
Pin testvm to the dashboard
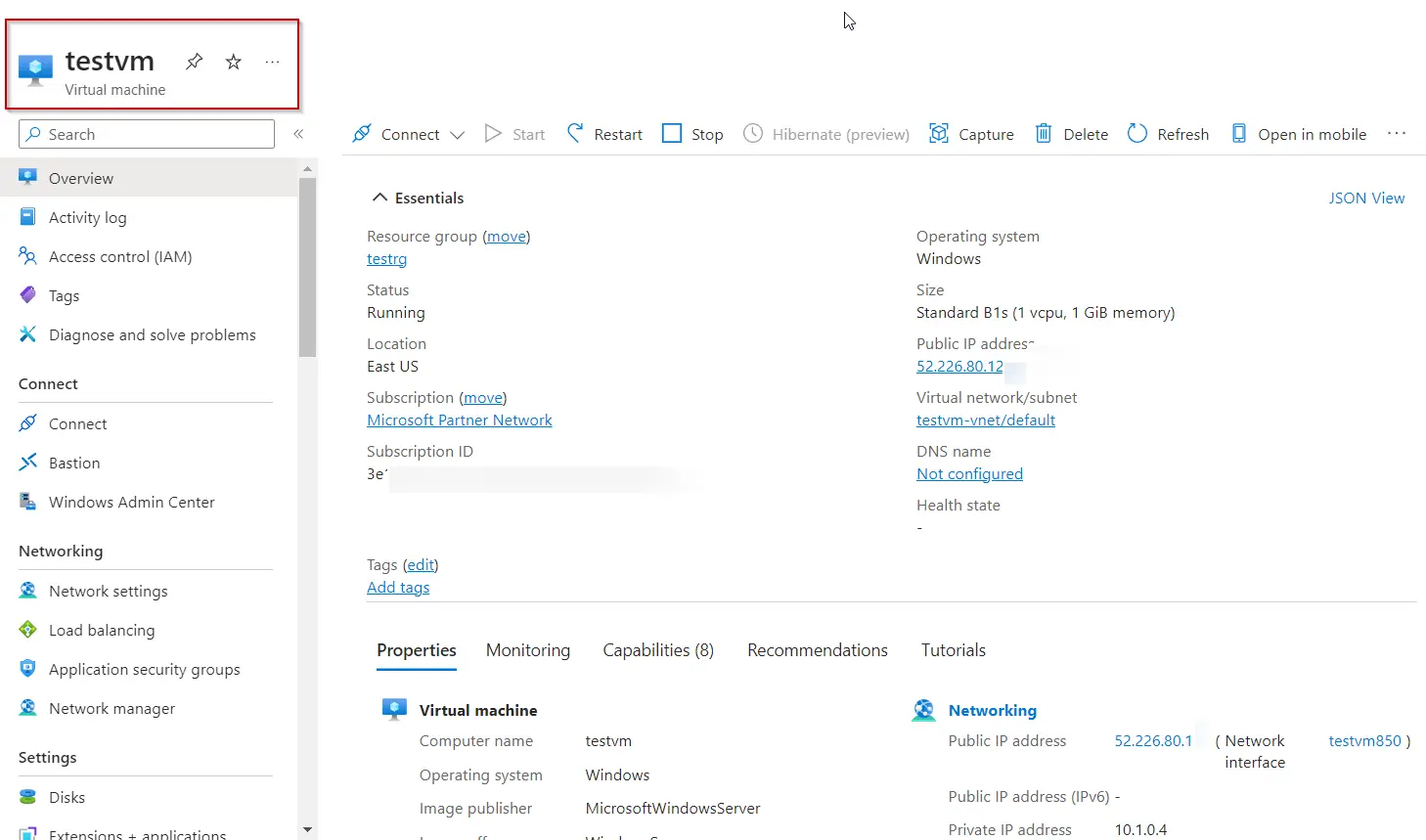(193, 61)
